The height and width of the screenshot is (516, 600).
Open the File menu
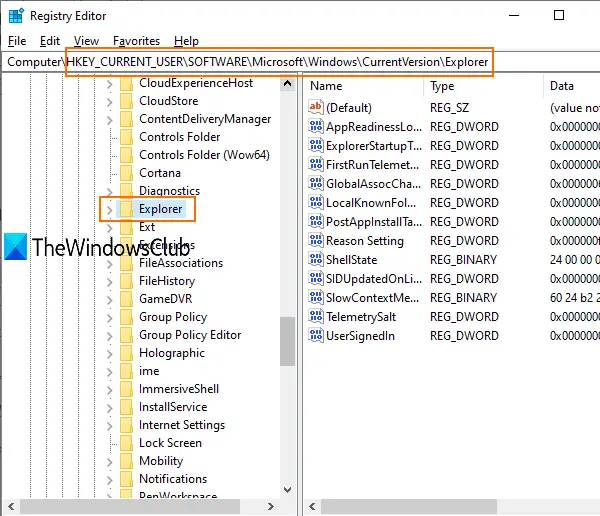17,41
